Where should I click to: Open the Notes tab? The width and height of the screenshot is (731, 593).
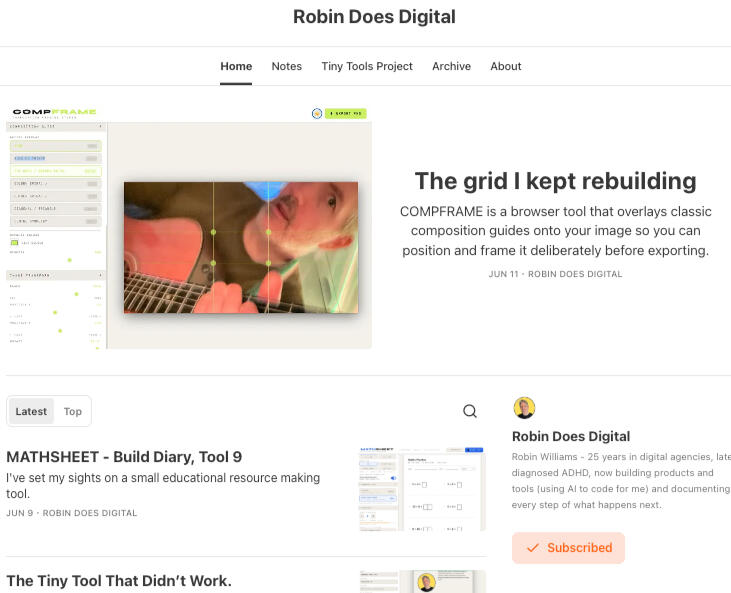(287, 67)
